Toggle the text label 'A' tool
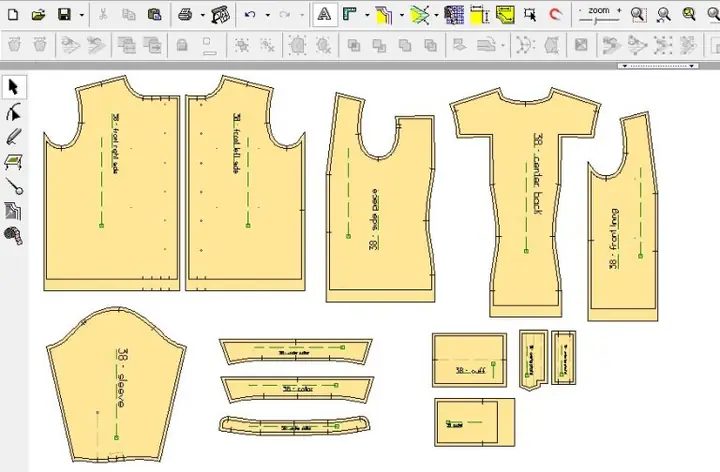Image resolution: width=720 pixels, height=472 pixels. point(325,15)
